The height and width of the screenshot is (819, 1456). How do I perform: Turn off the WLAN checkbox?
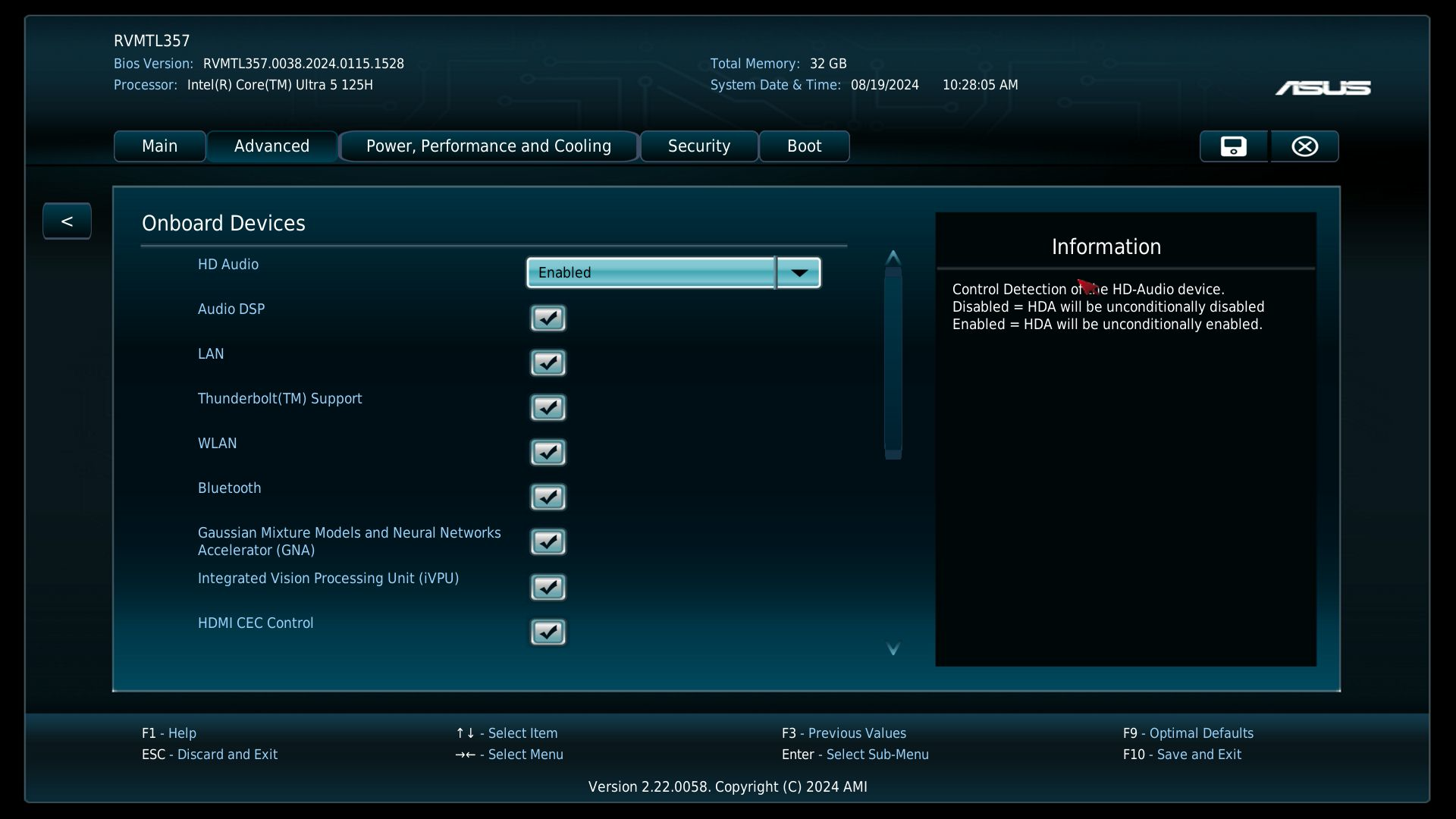(548, 453)
